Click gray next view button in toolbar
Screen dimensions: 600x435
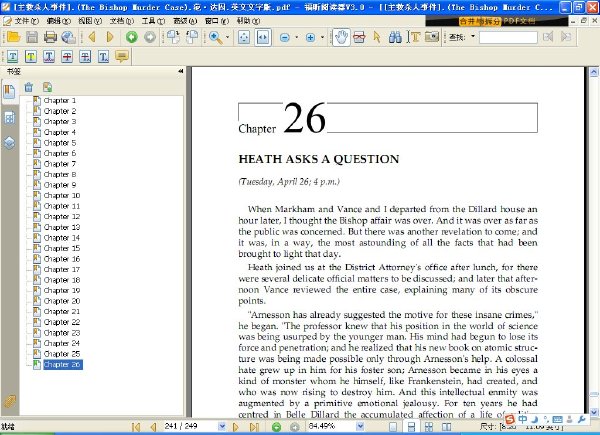[x=150, y=37]
